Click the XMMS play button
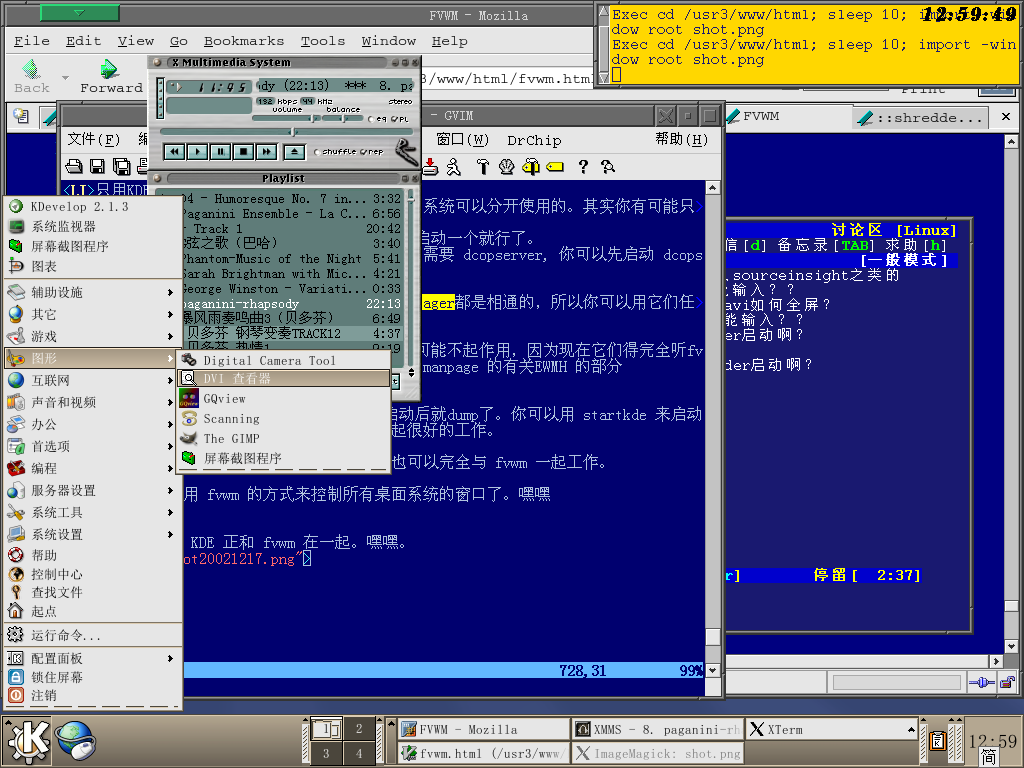Screen dimensions: 1024x768 (197, 152)
